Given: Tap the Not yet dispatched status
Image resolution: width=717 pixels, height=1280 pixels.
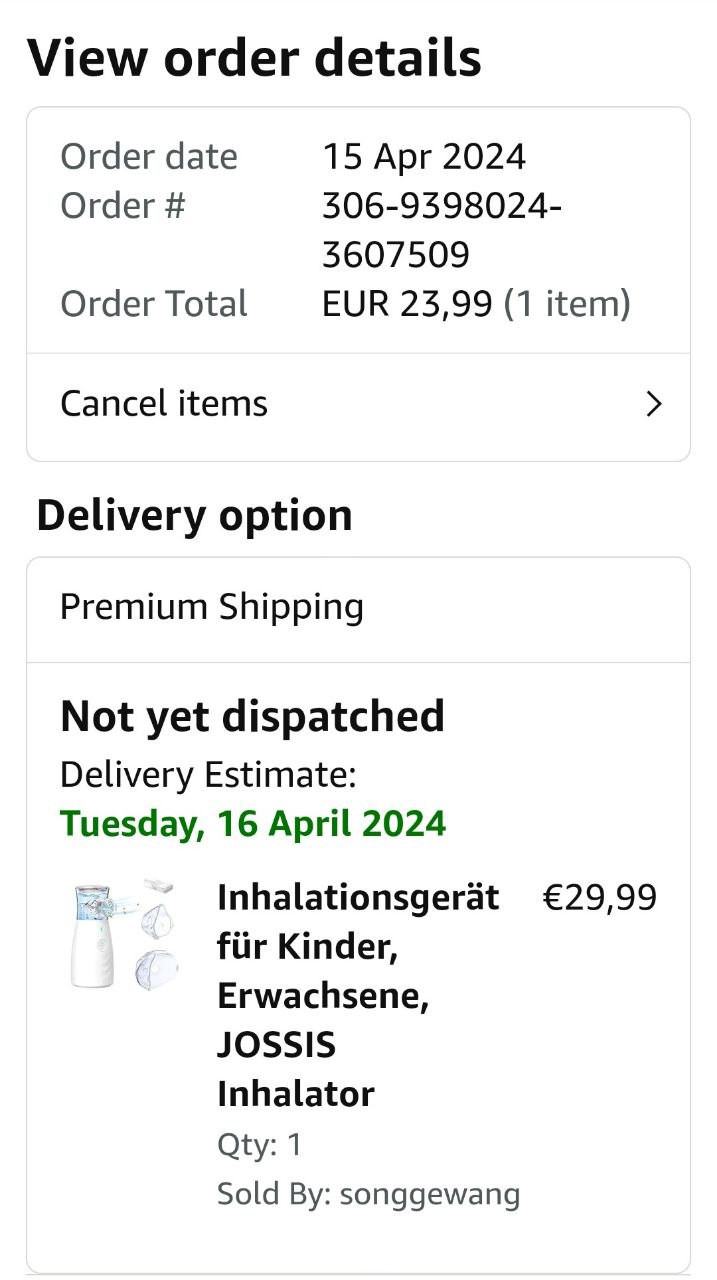Looking at the screenshot, I should pos(252,717).
